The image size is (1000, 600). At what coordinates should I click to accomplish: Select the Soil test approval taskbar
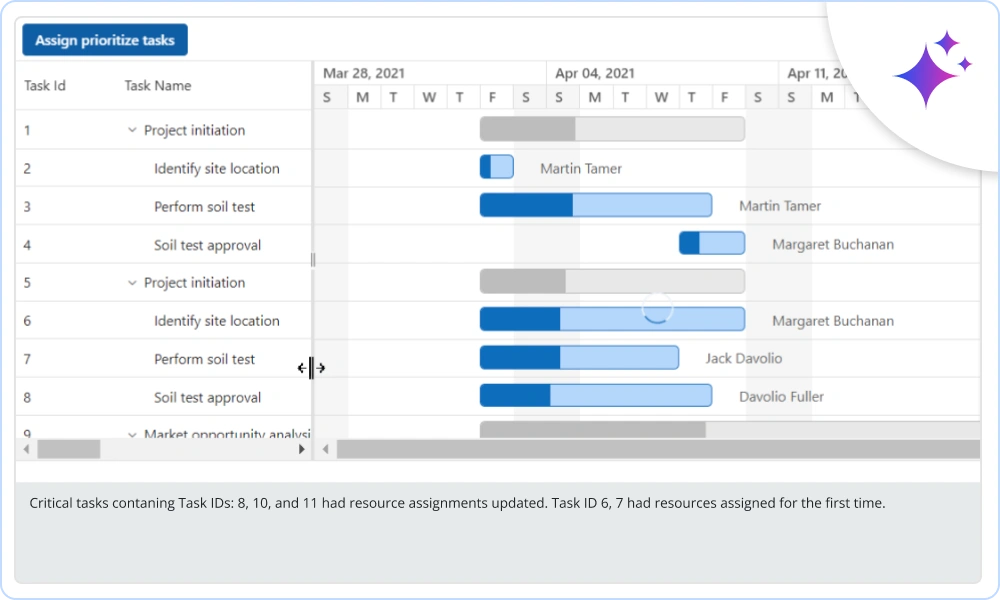pyautogui.click(x=712, y=243)
